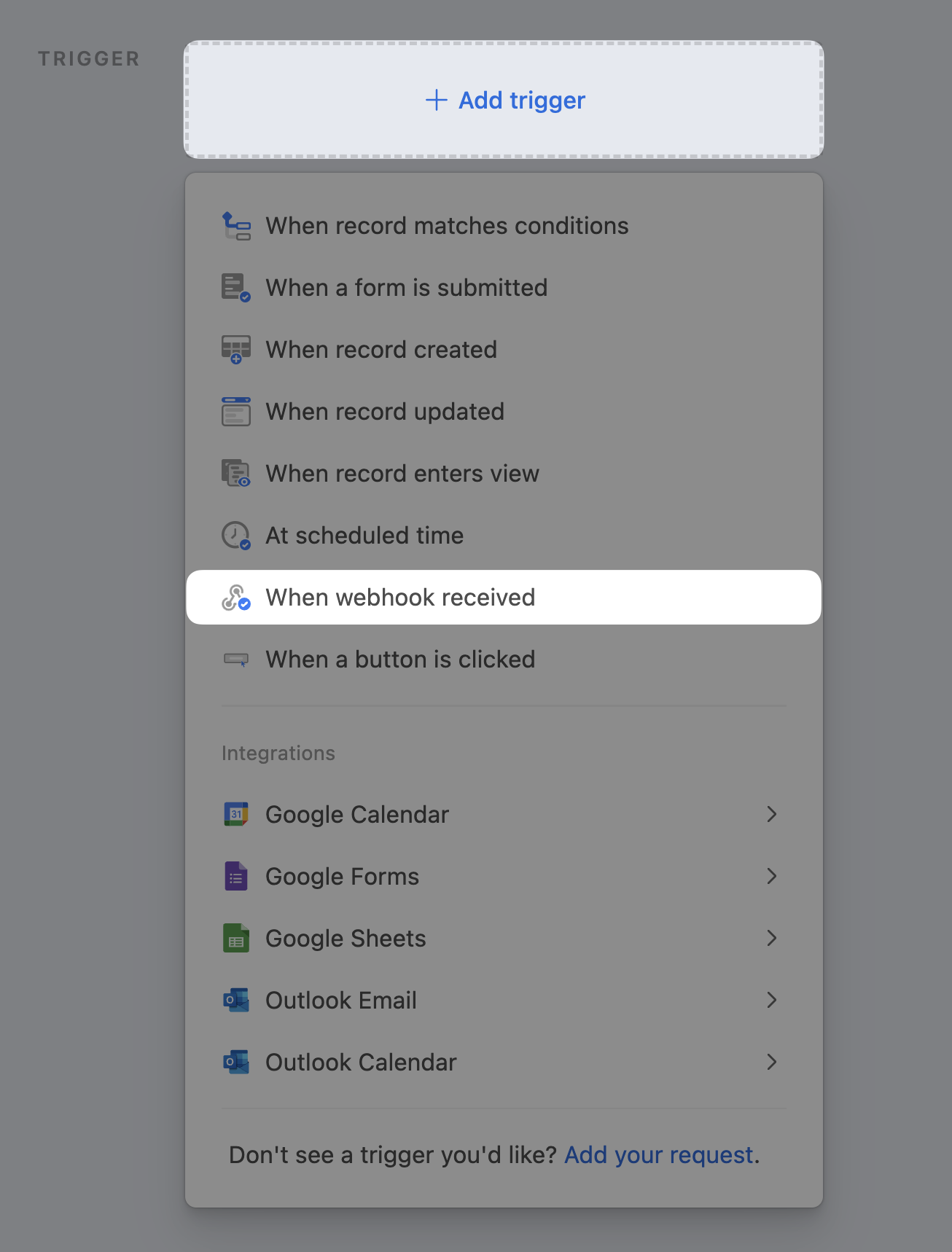Click the record matches conditions icon
Viewport: 952px width, 1252px height.
tap(236, 226)
